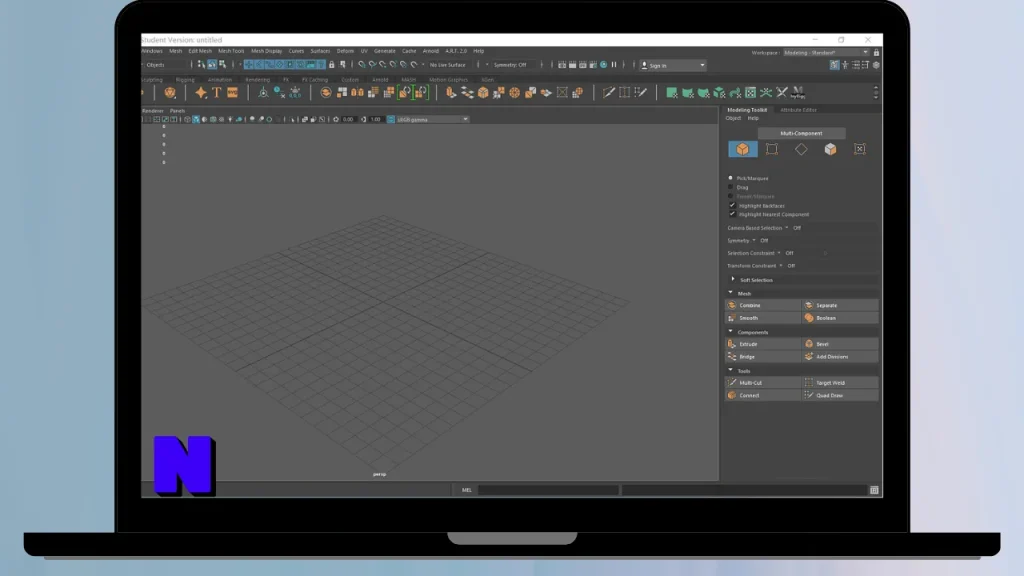
Task: Click the Bevel cube shelf icon
Action: click(483, 93)
